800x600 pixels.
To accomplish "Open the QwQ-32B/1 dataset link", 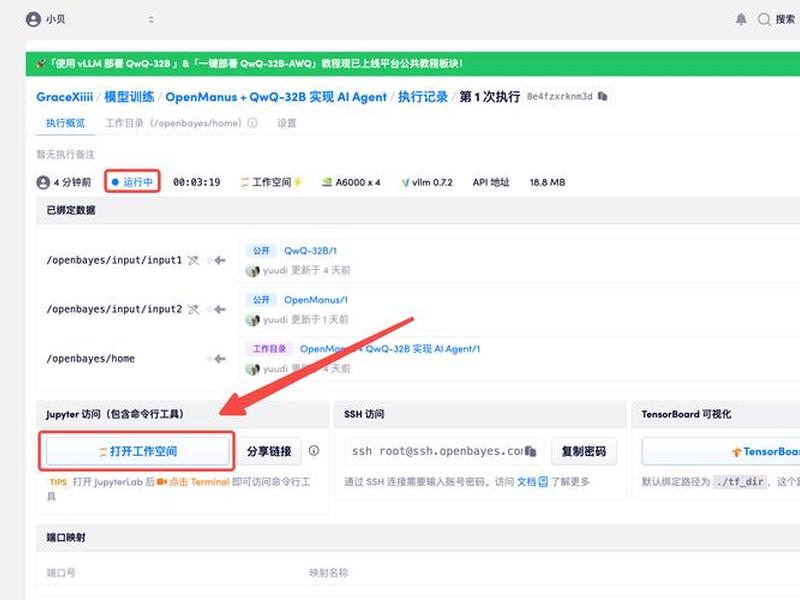I will pos(310,251).
